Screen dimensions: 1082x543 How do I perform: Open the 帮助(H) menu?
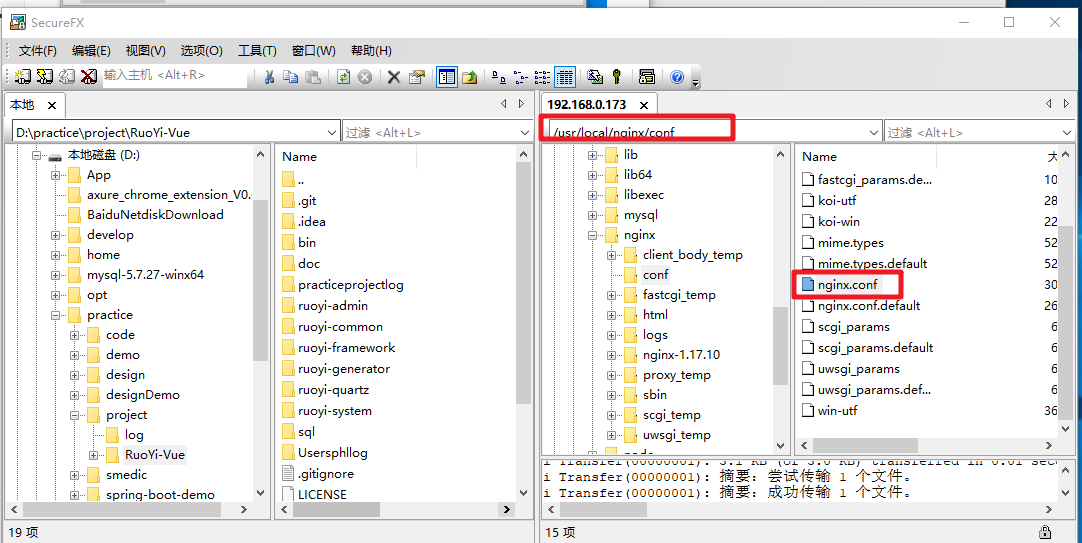(371, 50)
